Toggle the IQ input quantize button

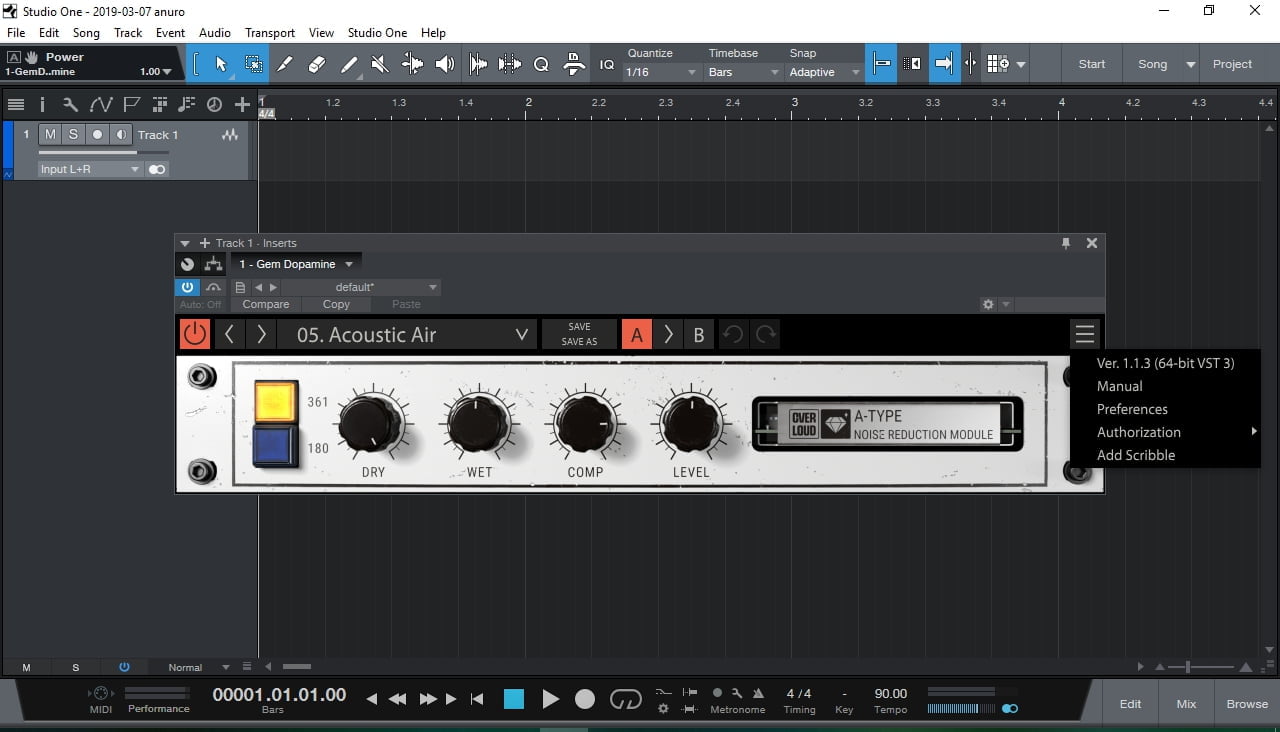[607, 64]
